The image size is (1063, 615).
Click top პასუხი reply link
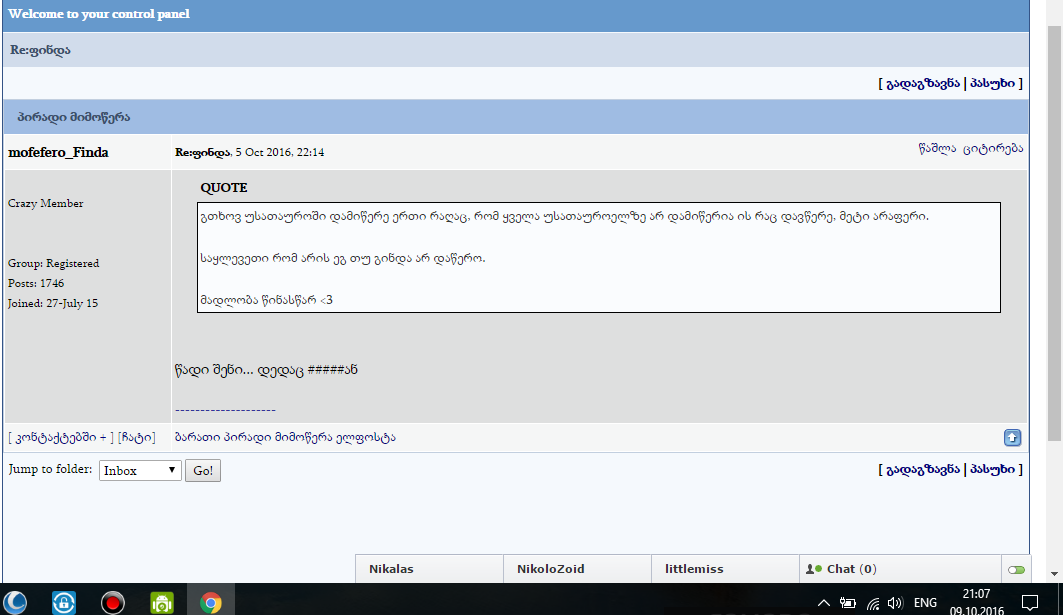(992, 83)
